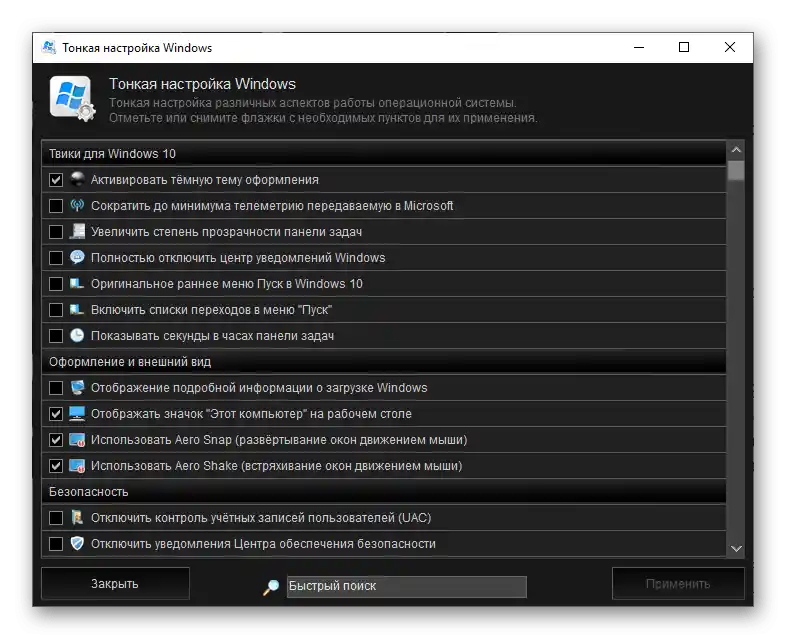Disable the Aero Snap checkbox
Image resolution: width=786 pixels, height=639 pixels.
point(56,440)
